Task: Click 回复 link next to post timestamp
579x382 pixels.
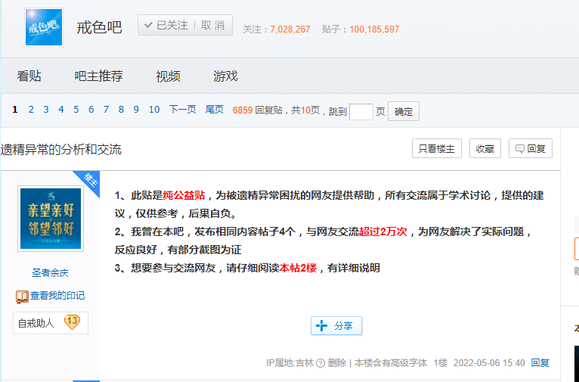Action: pyautogui.click(x=540, y=363)
